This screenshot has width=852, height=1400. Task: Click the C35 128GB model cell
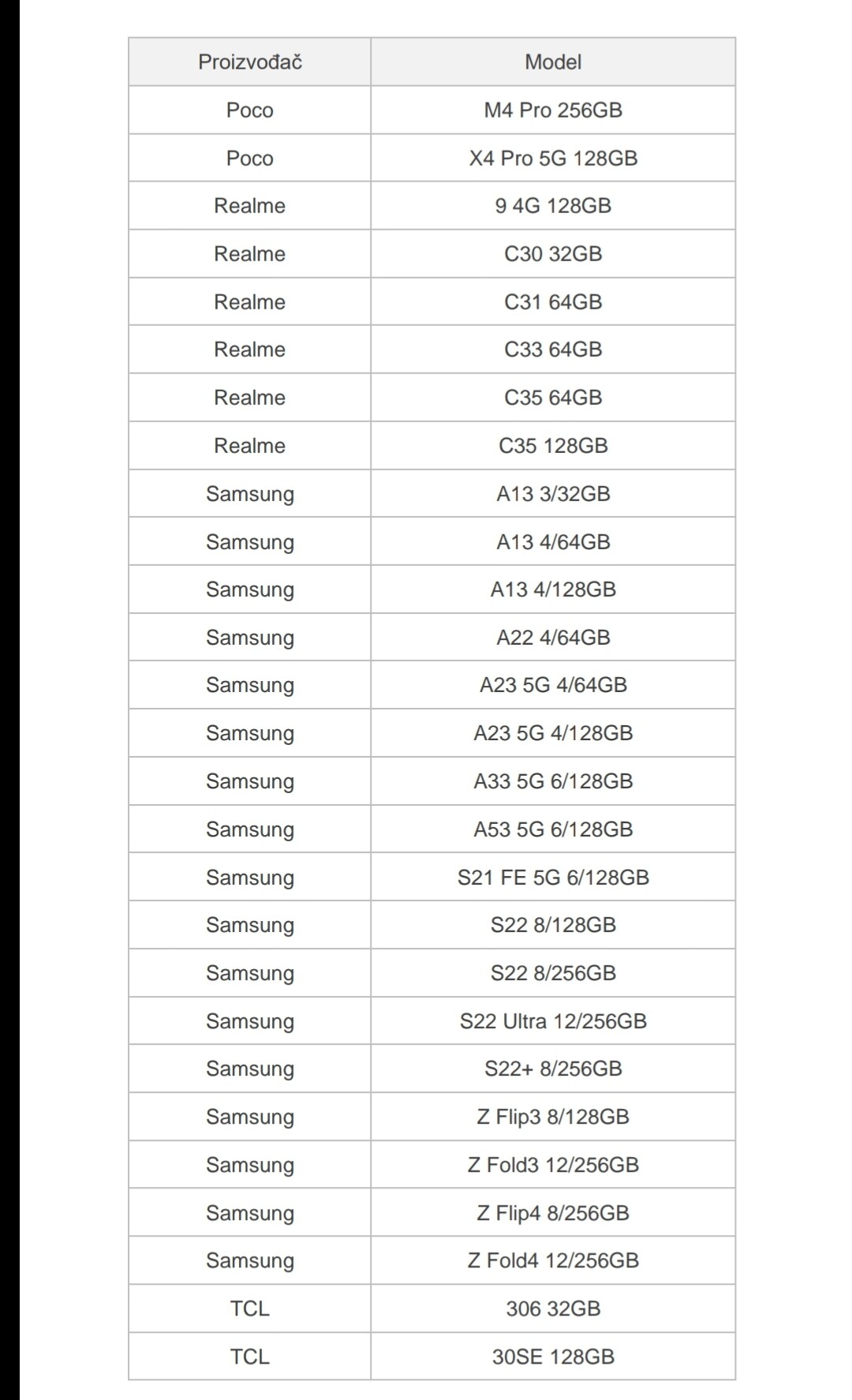(553, 446)
